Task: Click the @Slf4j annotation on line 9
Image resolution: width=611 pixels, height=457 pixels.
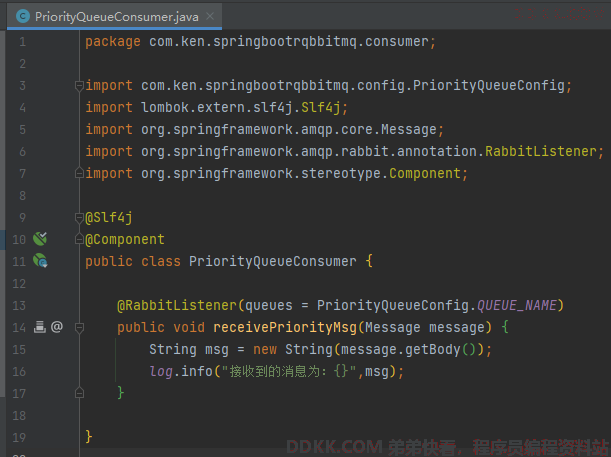Action: (x=109, y=217)
